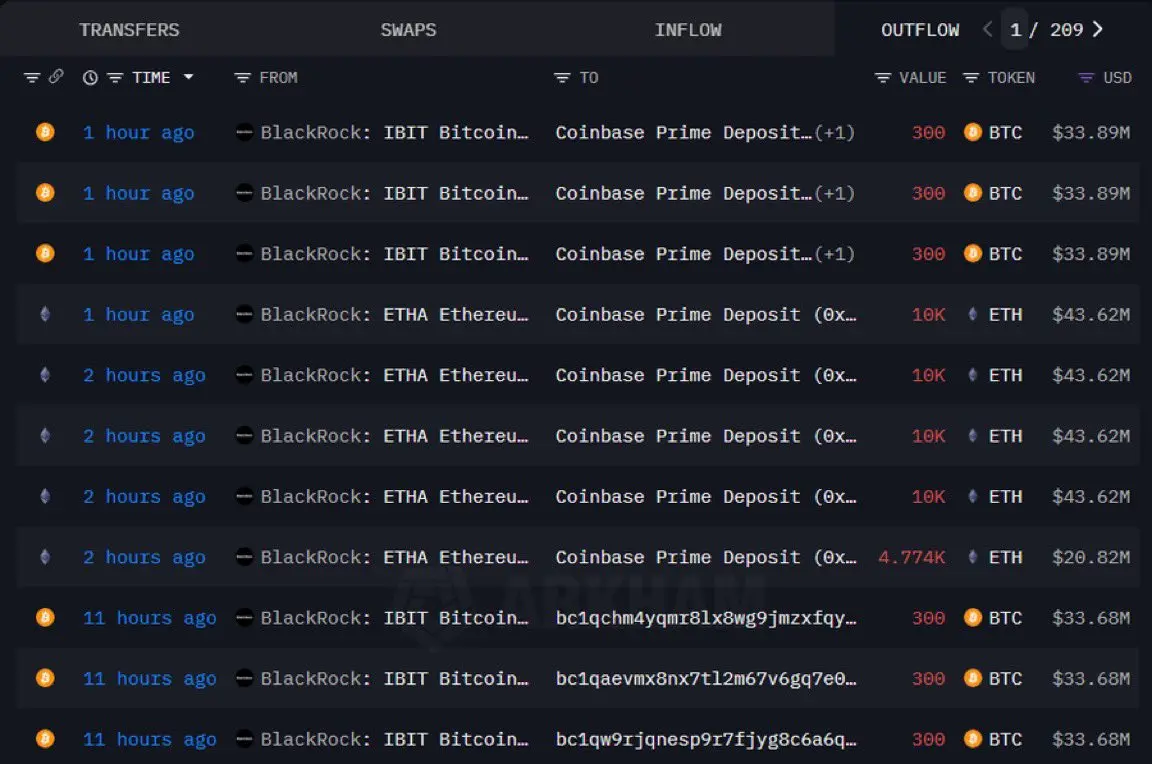Go to previous page with left chevron
Image resolution: width=1152 pixels, height=764 pixels.
coord(987,29)
